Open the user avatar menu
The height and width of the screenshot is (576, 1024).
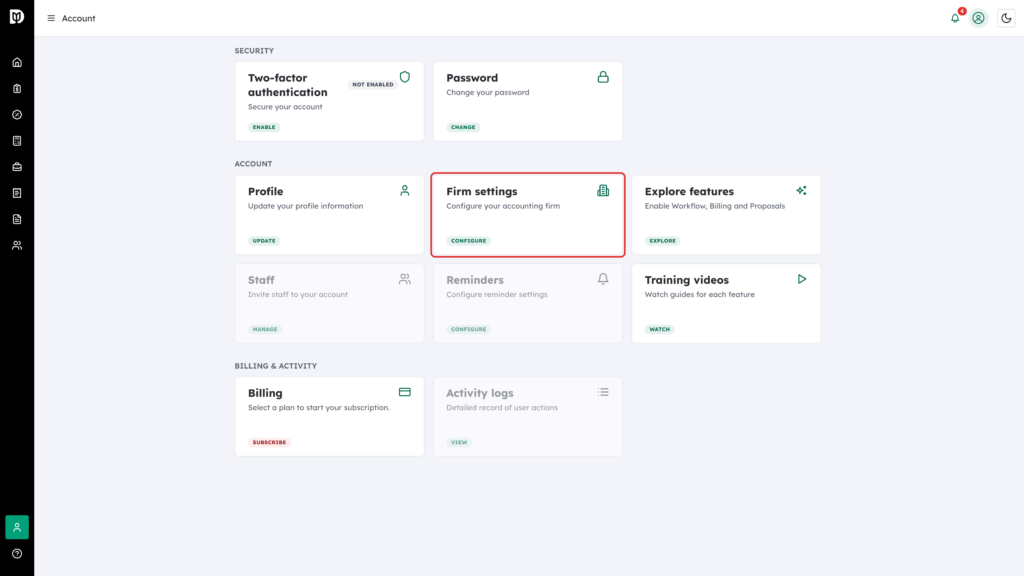[978, 18]
